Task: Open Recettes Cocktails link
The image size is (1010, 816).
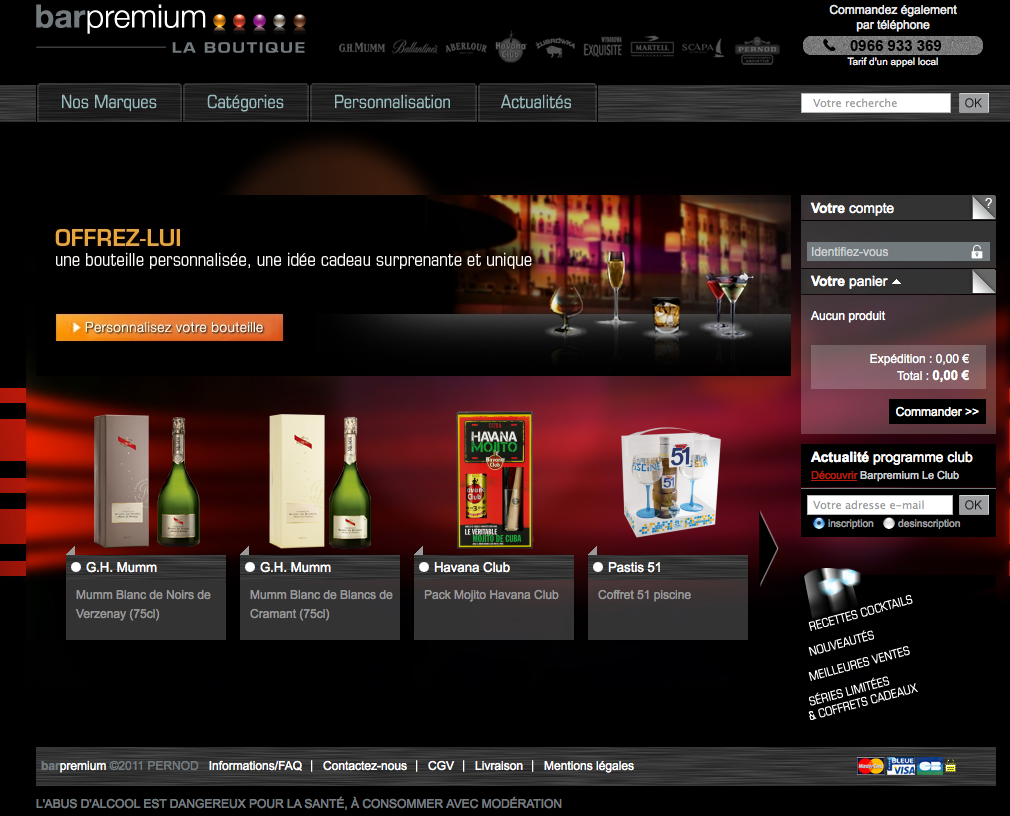Action: point(861,612)
